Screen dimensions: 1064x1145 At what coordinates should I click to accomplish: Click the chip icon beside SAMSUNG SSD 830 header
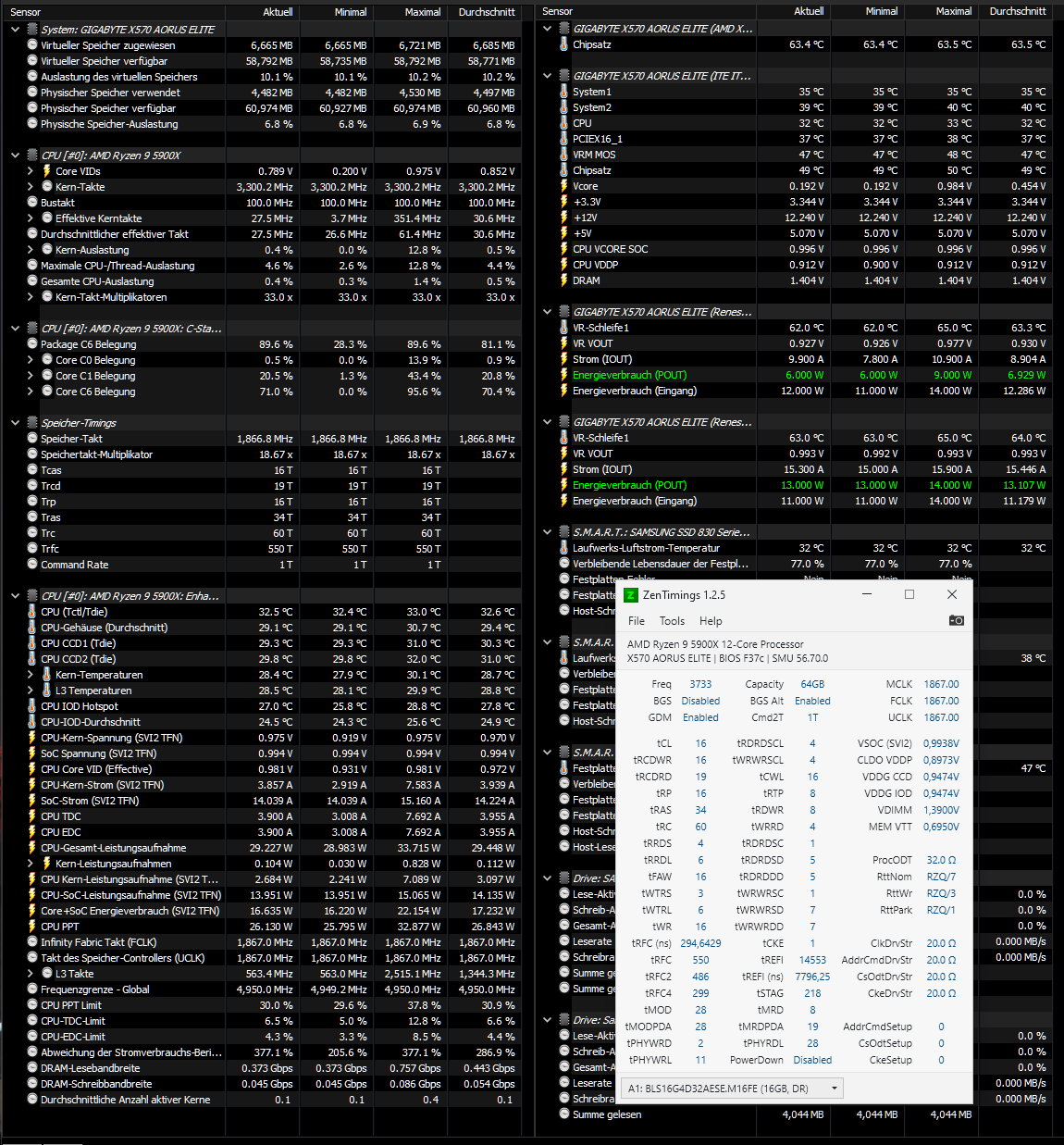pyautogui.click(x=563, y=532)
